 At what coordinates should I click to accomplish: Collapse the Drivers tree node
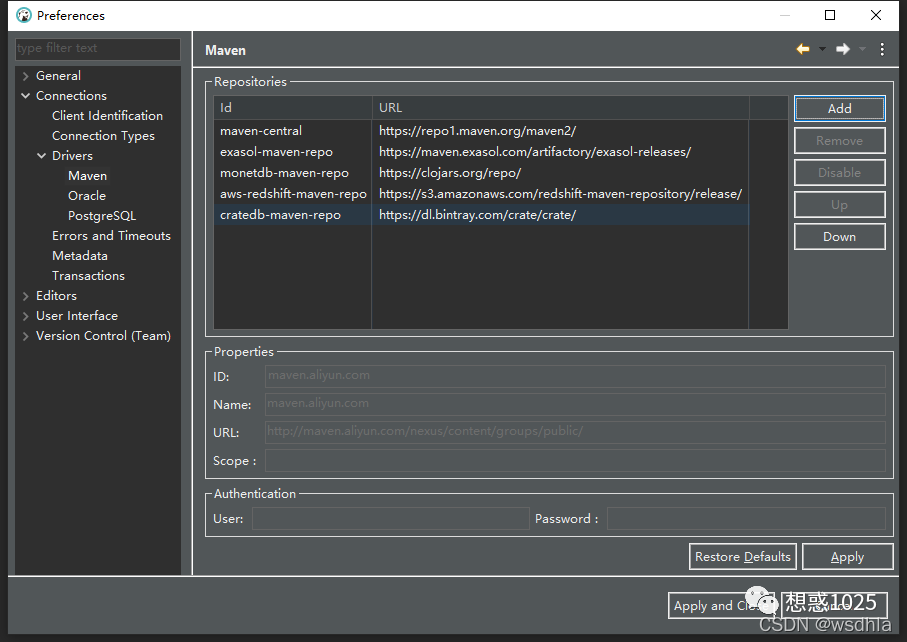(x=42, y=156)
